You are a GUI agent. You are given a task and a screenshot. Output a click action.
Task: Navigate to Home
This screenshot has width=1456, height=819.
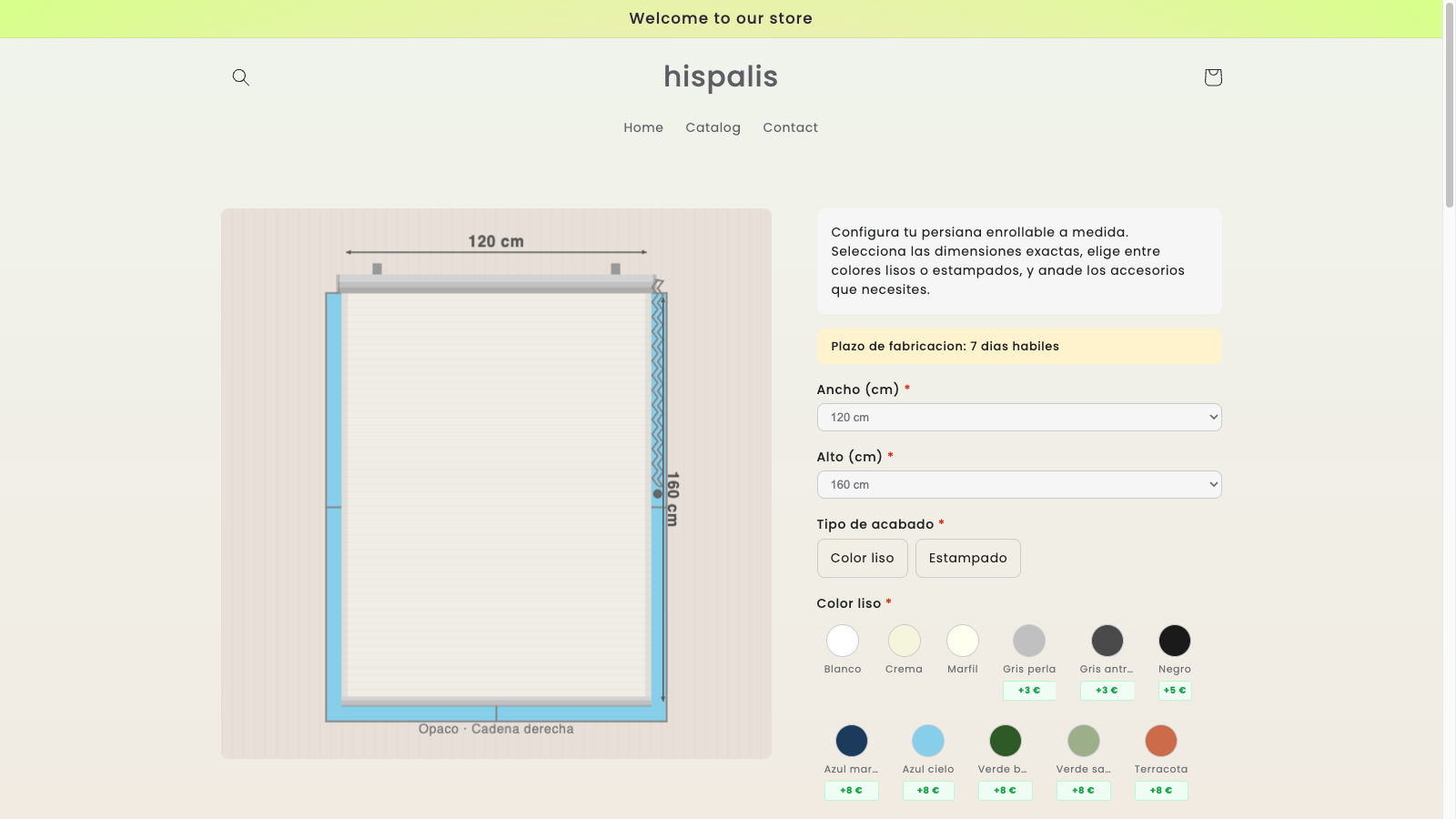pos(643,127)
